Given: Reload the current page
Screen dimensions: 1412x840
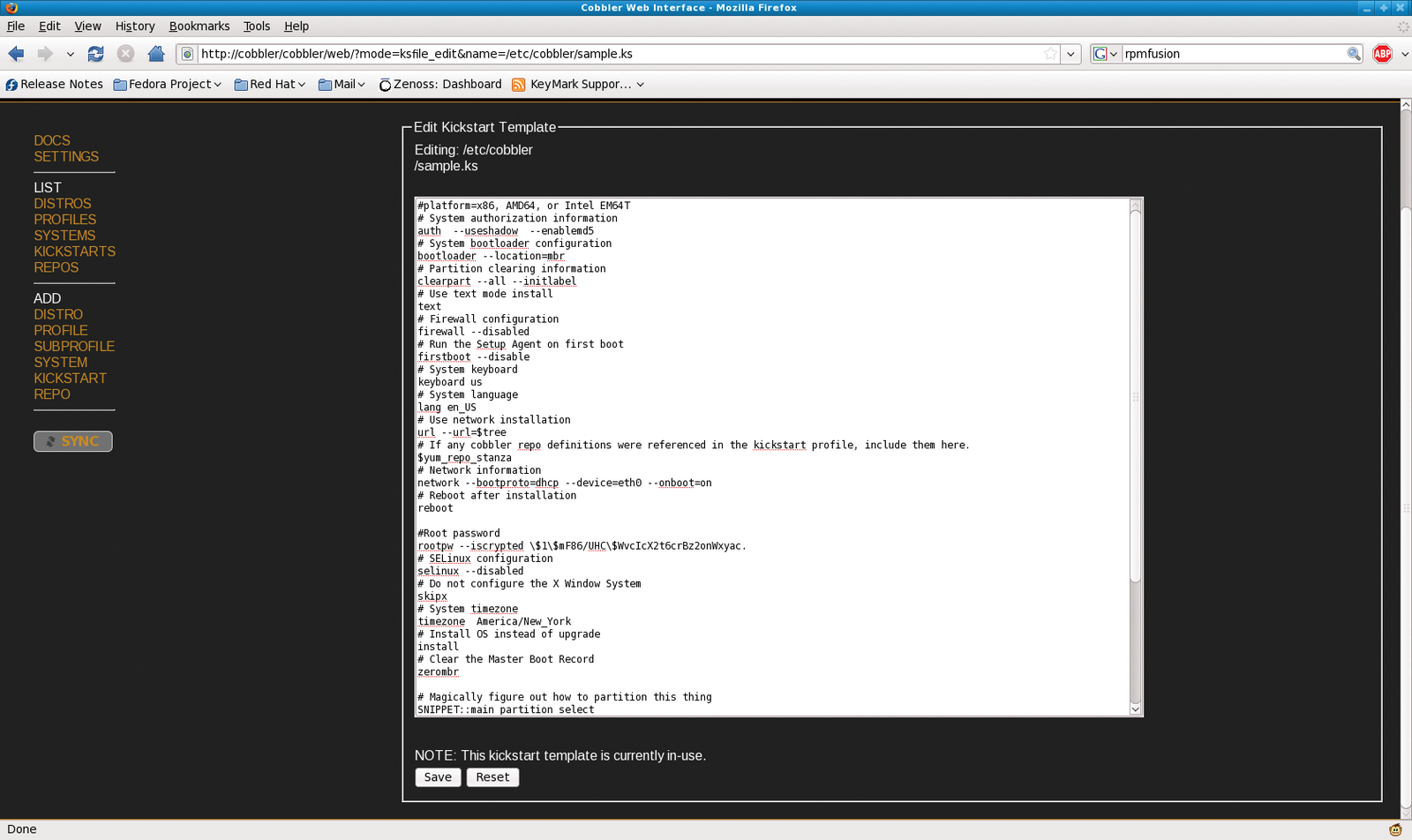Looking at the screenshot, I should coord(95,54).
